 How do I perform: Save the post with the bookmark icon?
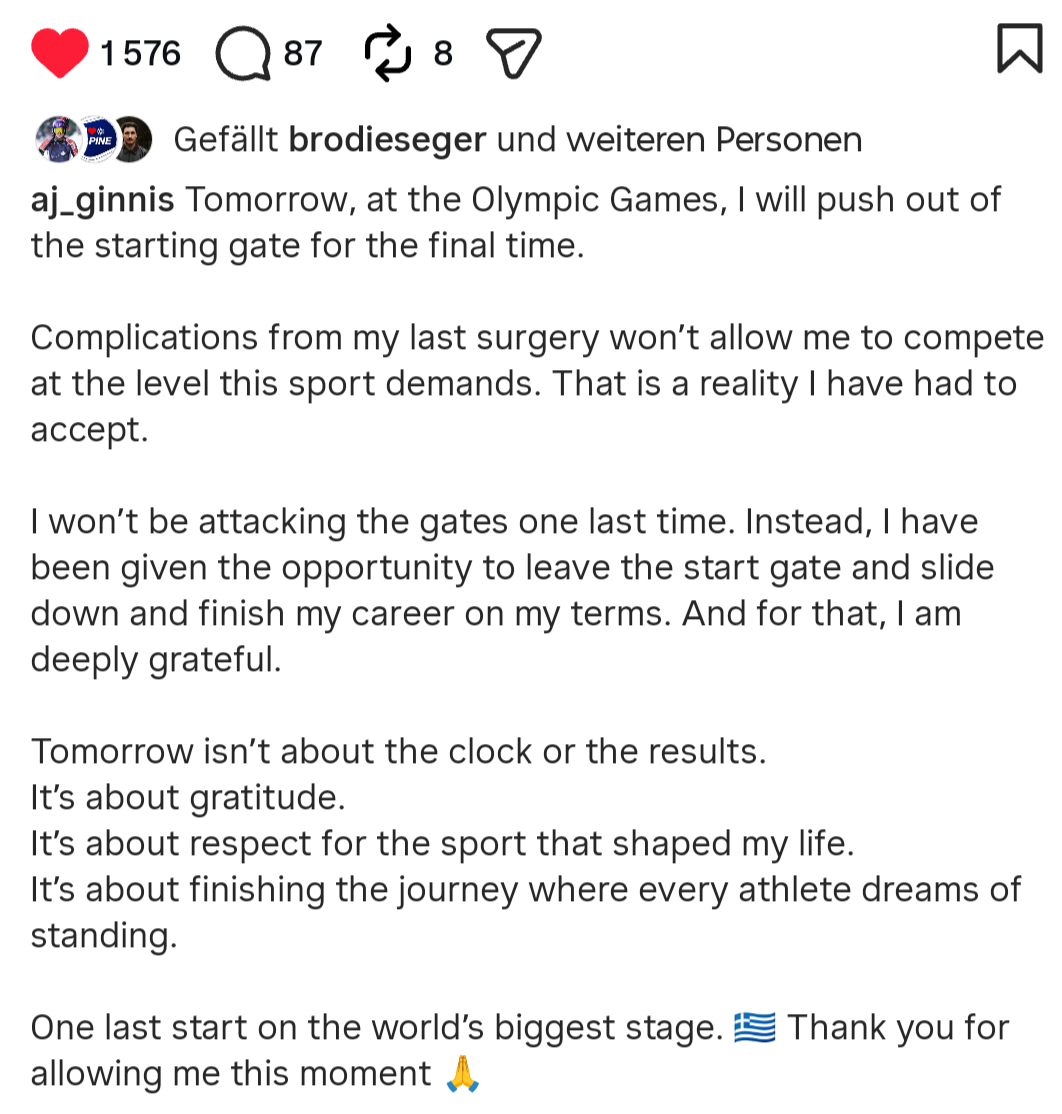tap(1019, 49)
